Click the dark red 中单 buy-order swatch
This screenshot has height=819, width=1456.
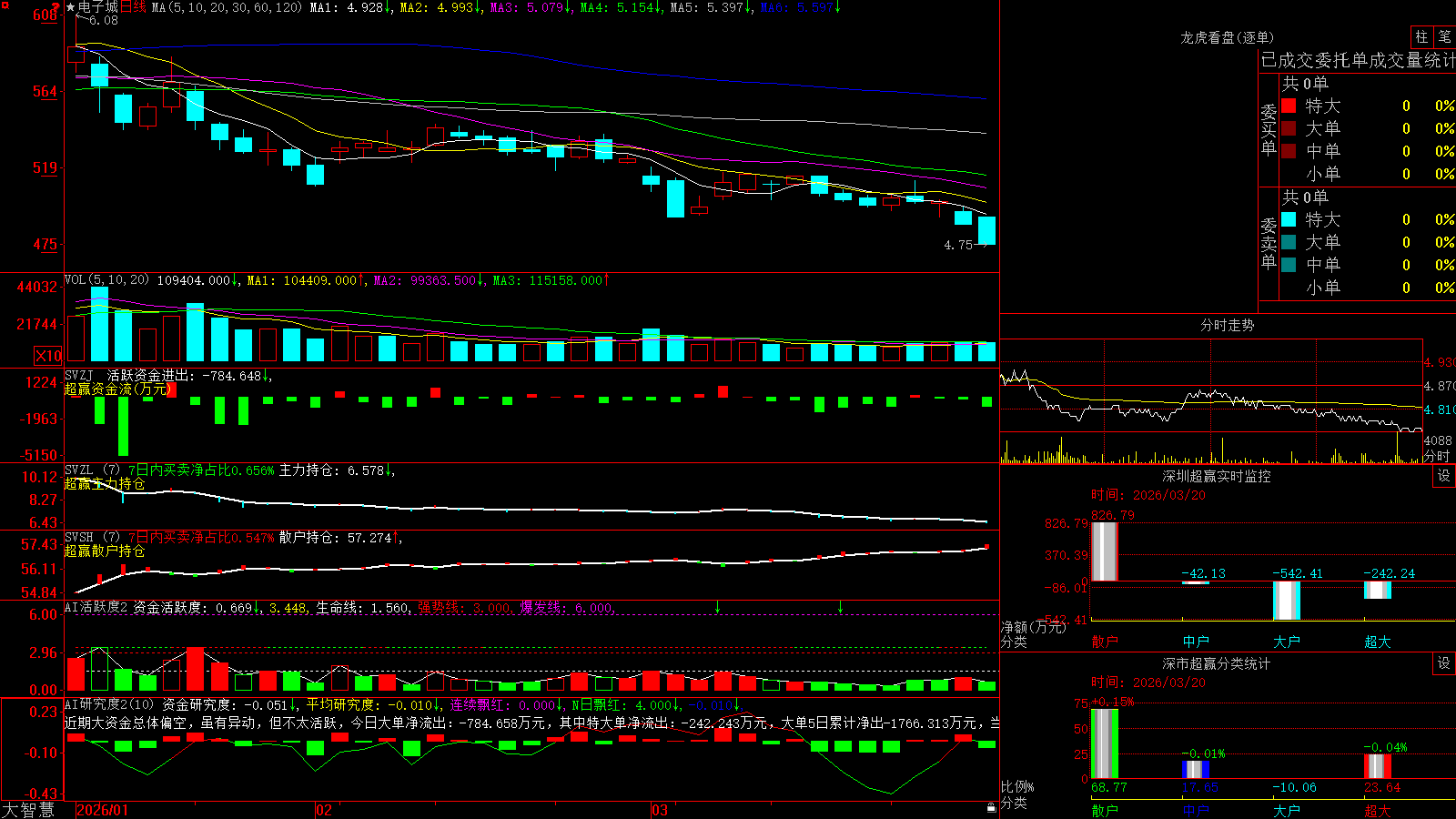1289,151
